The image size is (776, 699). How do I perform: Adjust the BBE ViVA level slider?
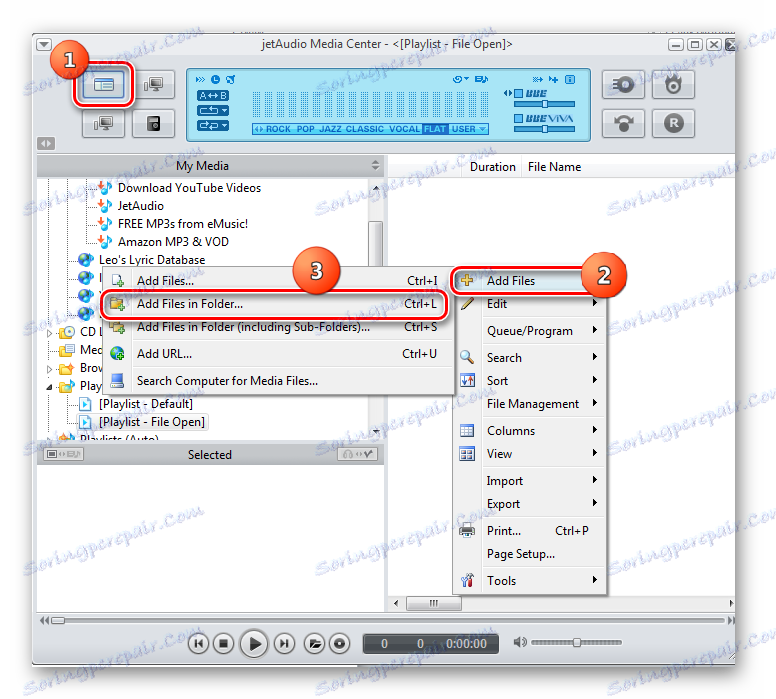544,129
